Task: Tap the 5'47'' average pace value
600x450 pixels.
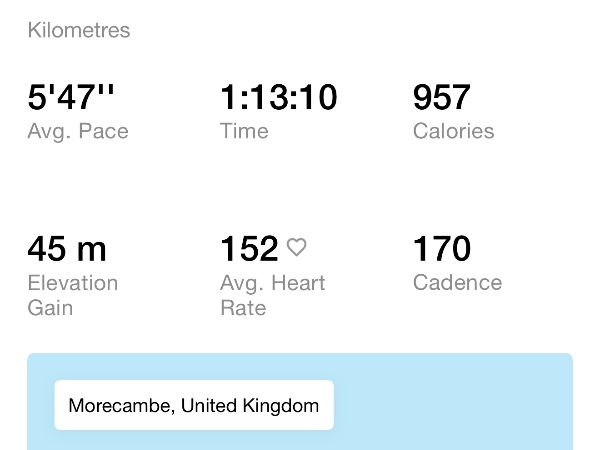Action: (x=71, y=98)
